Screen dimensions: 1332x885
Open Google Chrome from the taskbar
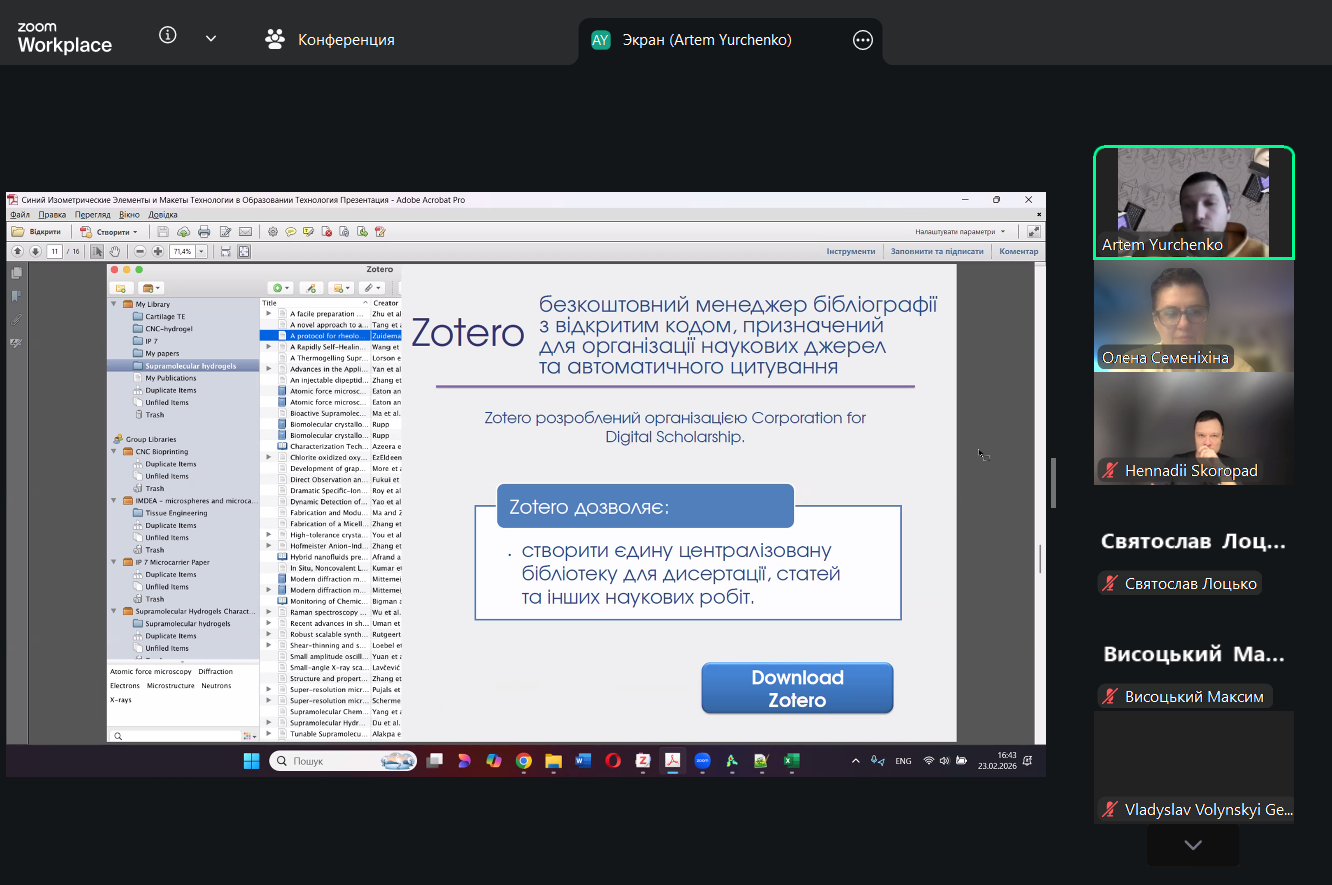click(x=523, y=761)
